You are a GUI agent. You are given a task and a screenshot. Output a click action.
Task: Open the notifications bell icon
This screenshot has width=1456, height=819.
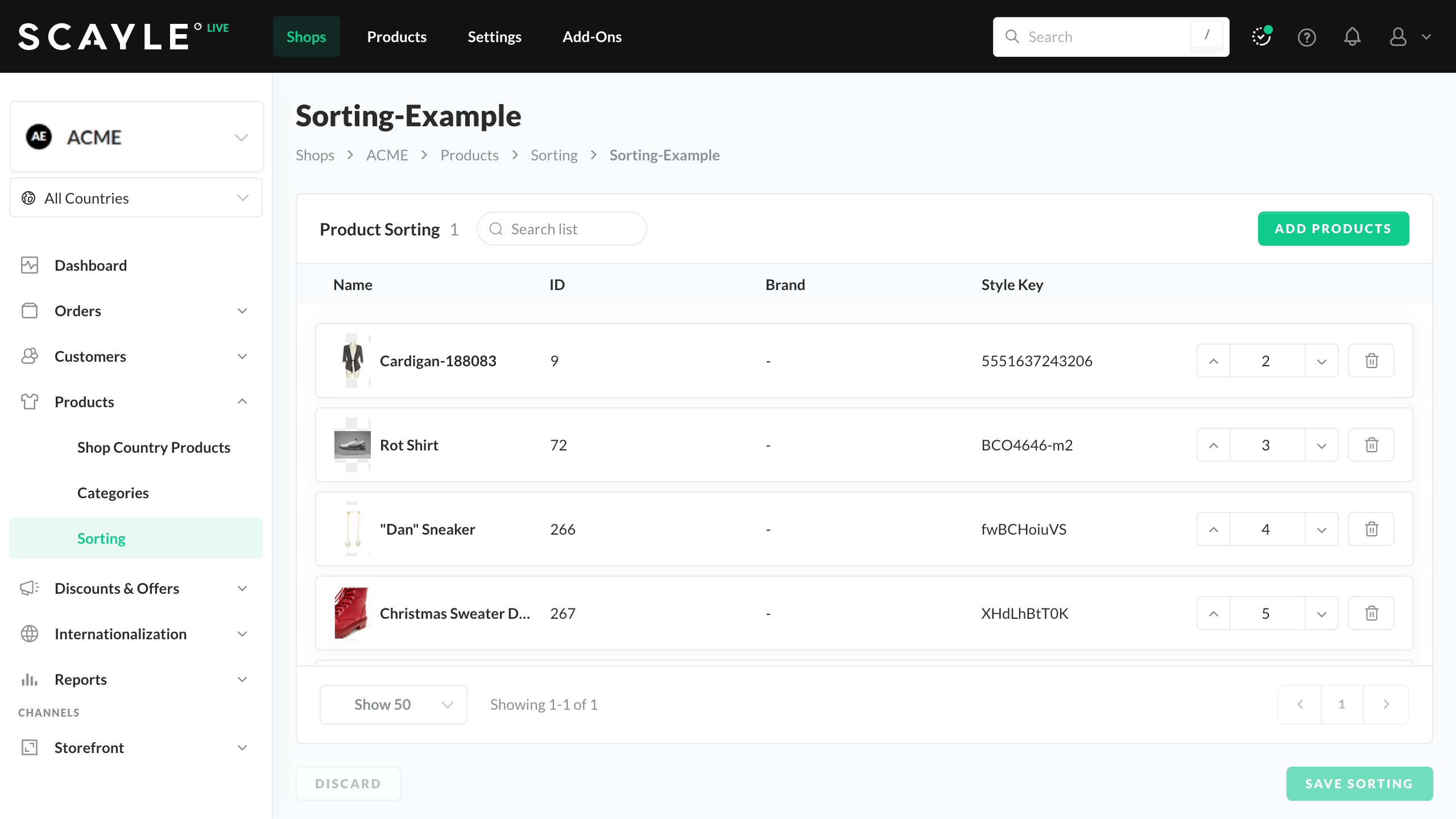[x=1352, y=37]
